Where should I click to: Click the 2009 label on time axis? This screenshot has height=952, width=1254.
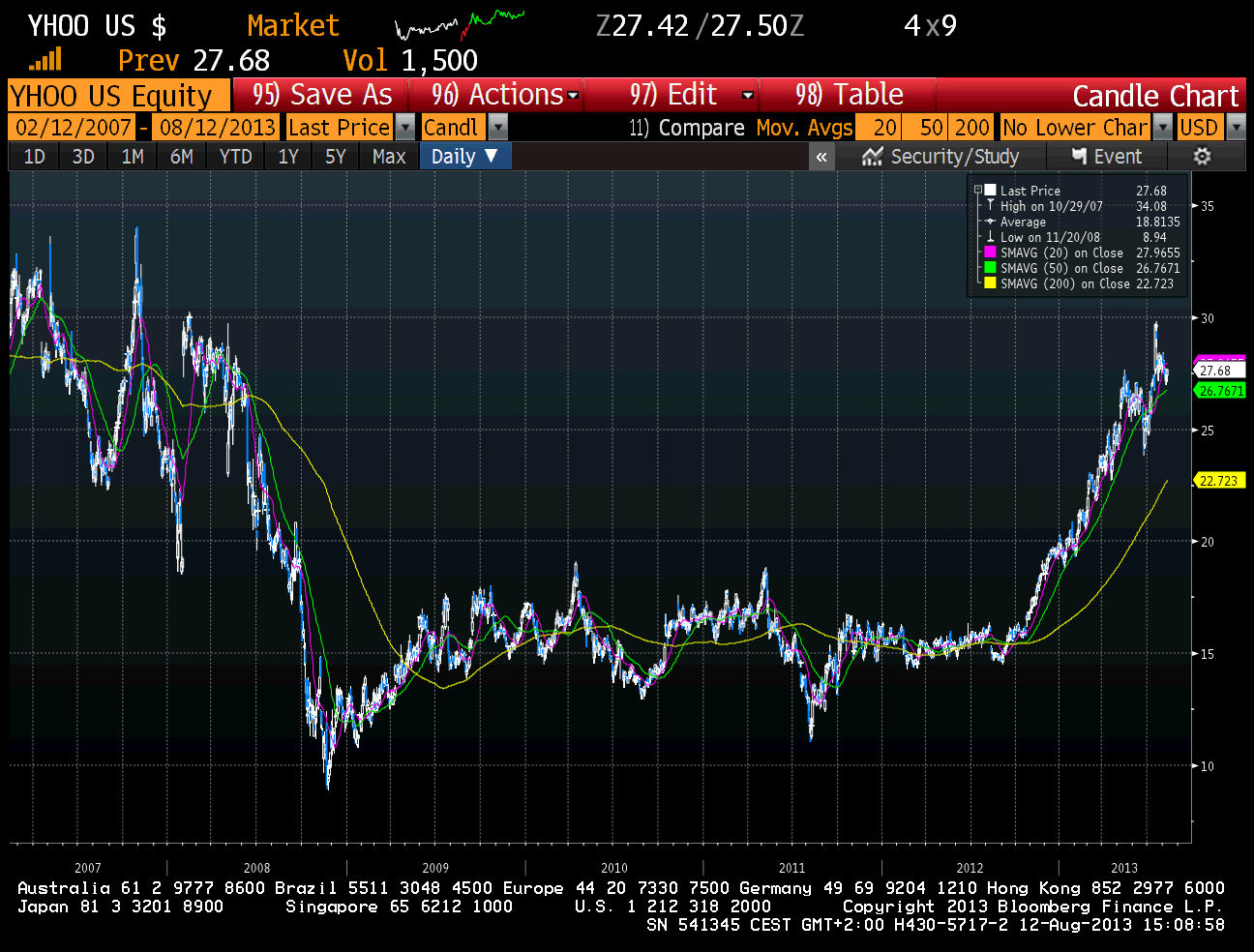pyautogui.click(x=435, y=868)
